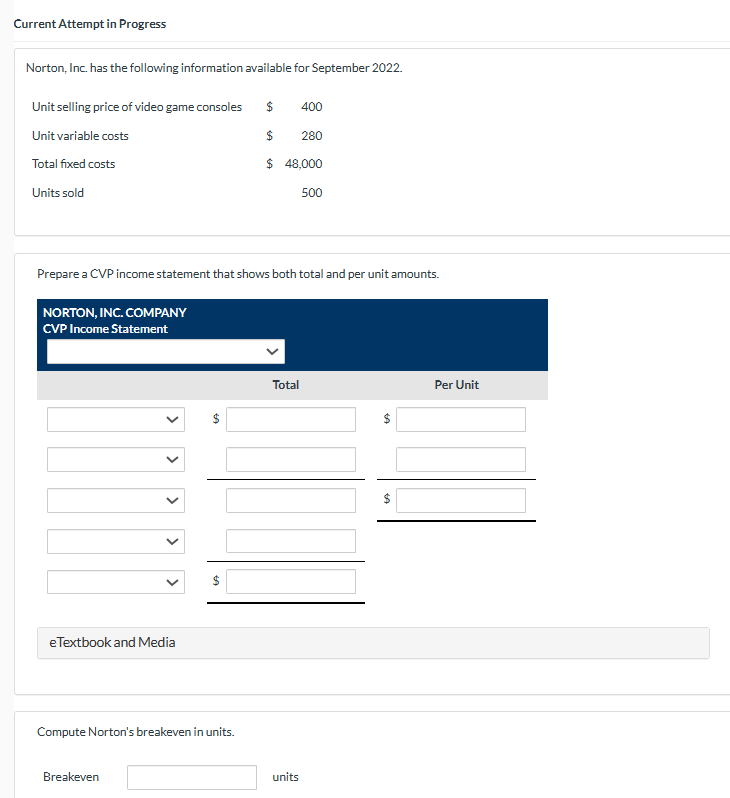Click the 'Norton, Inc. has the following information' sentence
Image resolution: width=730 pixels, height=798 pixels.
click(x=214, y=68)
